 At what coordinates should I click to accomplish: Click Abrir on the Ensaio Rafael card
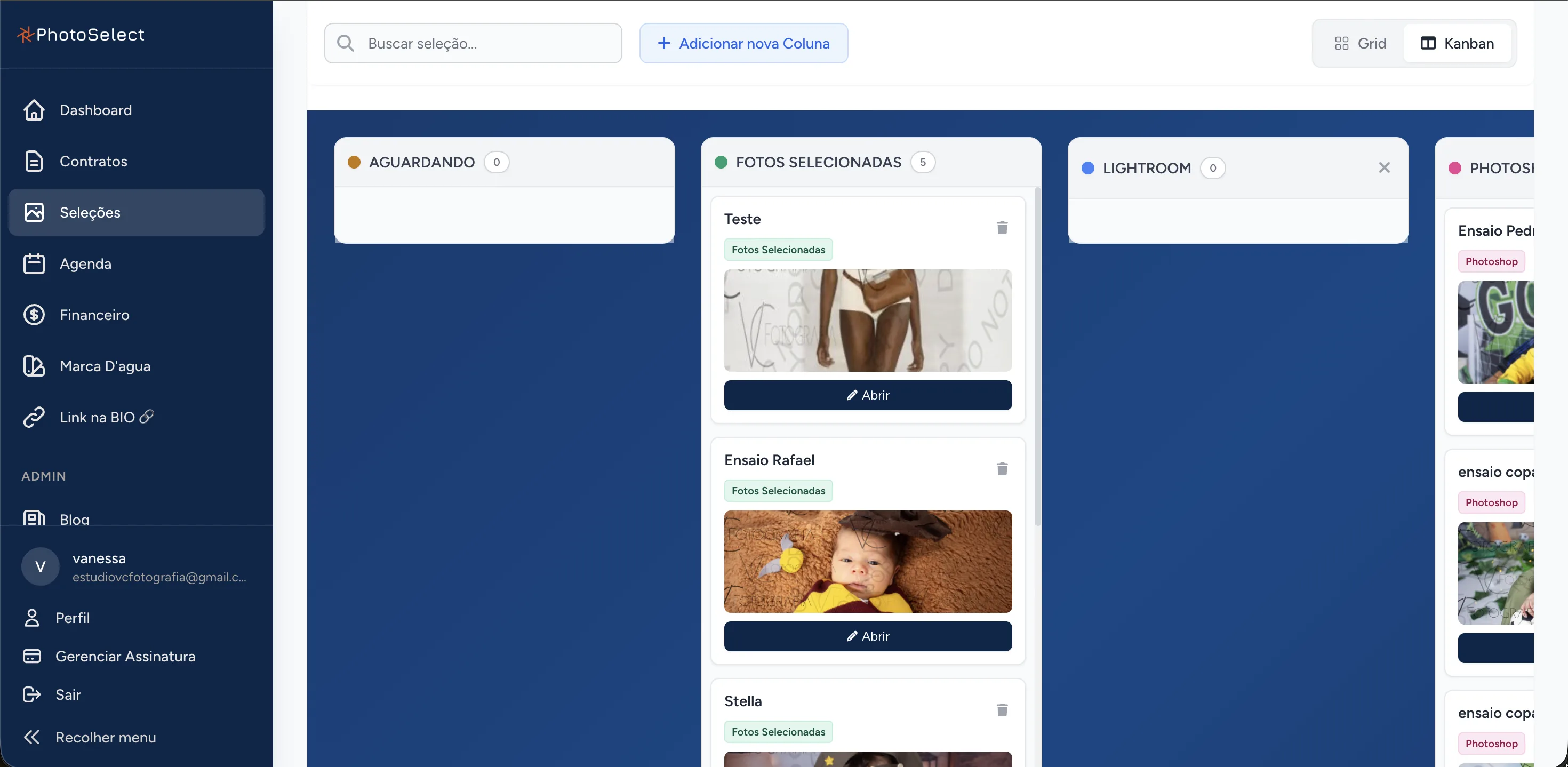point(867,636)
